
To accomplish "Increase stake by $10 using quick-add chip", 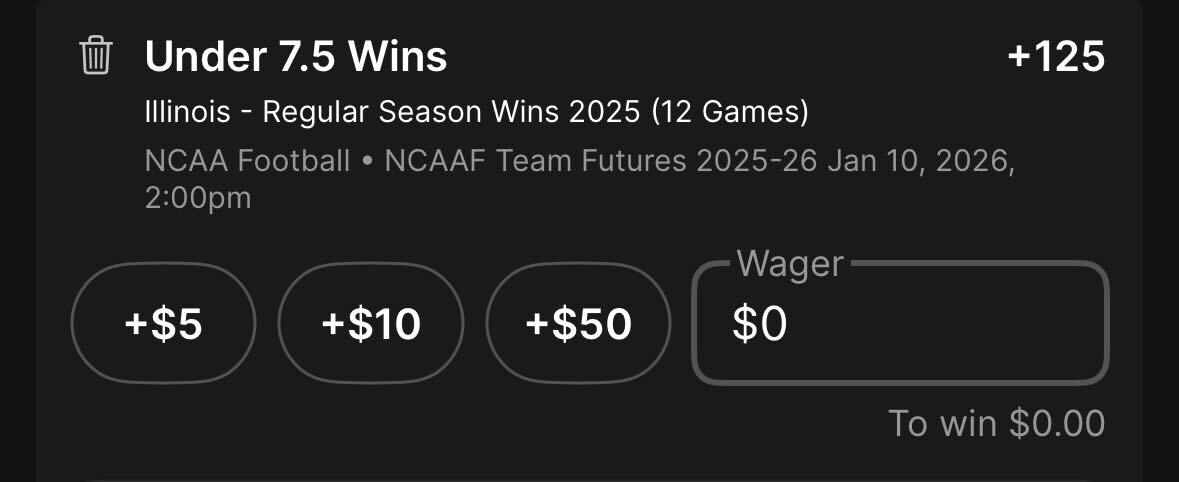I will (371, 323).
